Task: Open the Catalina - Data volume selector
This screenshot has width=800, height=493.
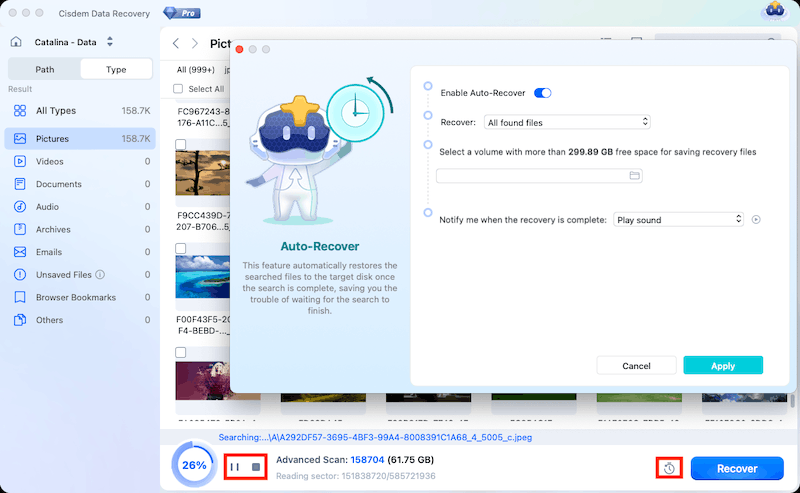Action: pyautogui.click(x=74, y=42)
